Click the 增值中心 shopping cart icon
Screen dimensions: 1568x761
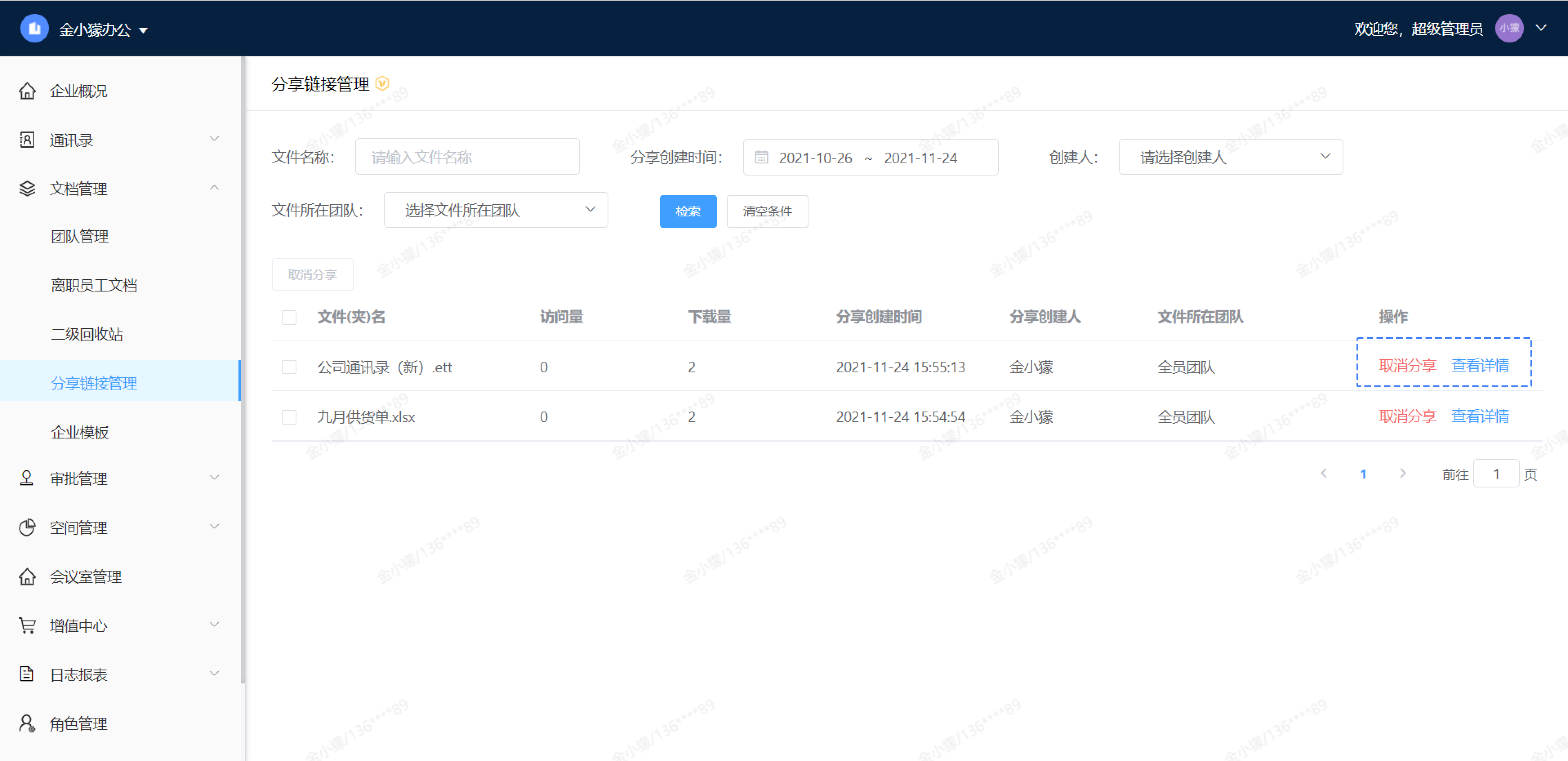27,625
